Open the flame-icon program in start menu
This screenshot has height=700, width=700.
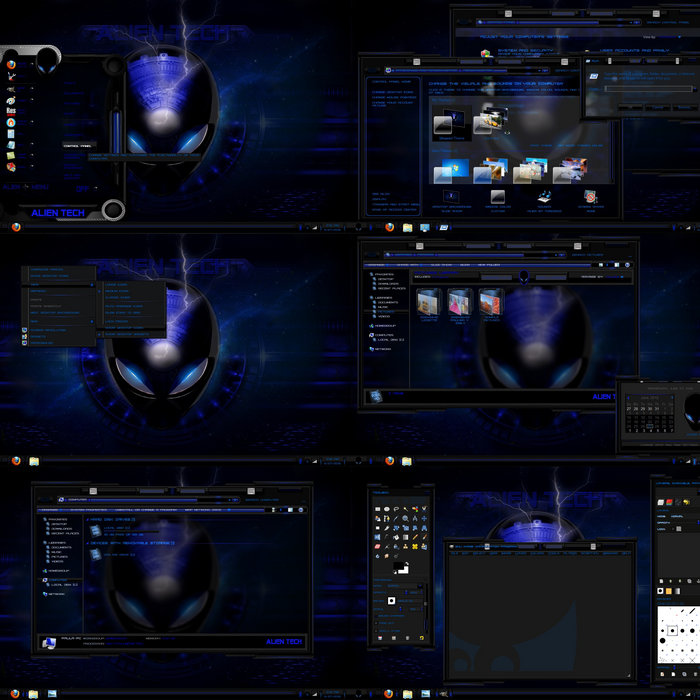pos(11,122)
